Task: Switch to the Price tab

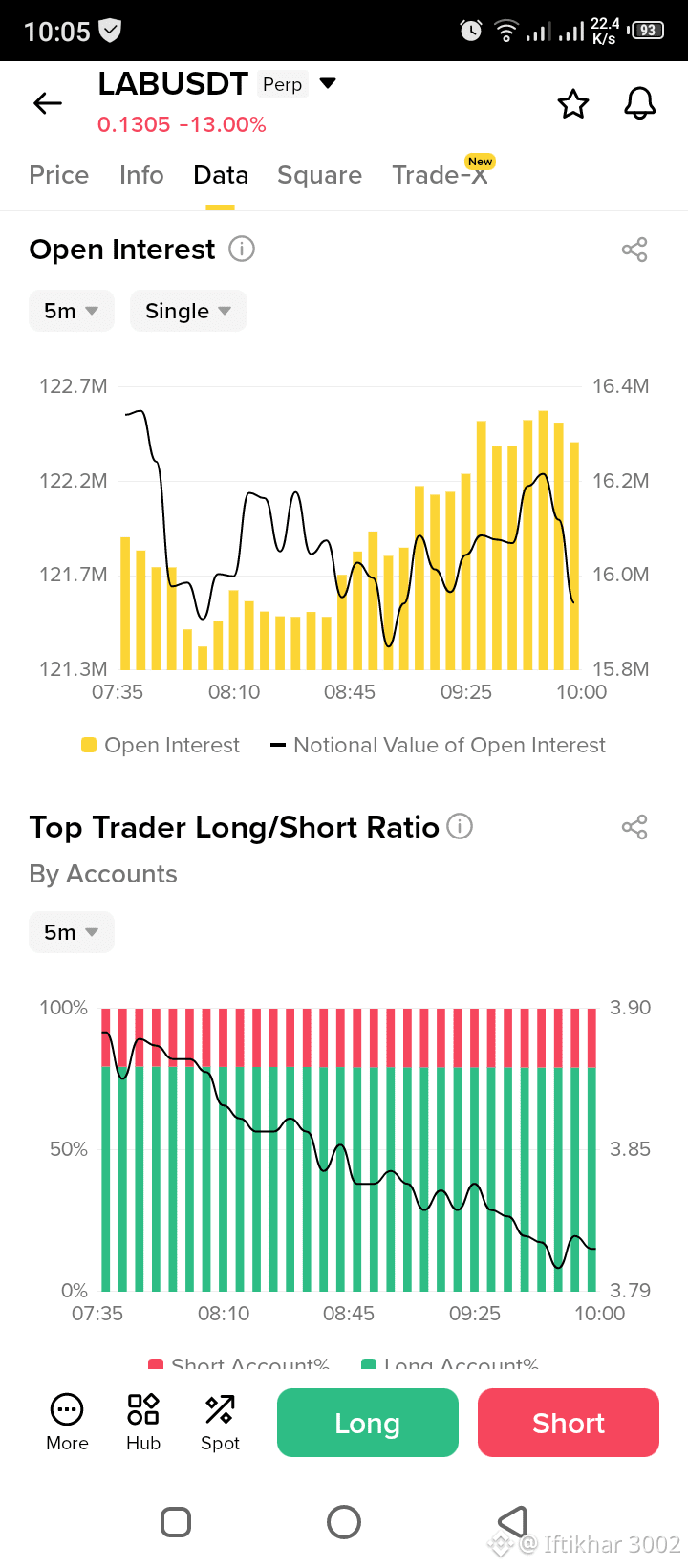Action: [x=59, y=175]
